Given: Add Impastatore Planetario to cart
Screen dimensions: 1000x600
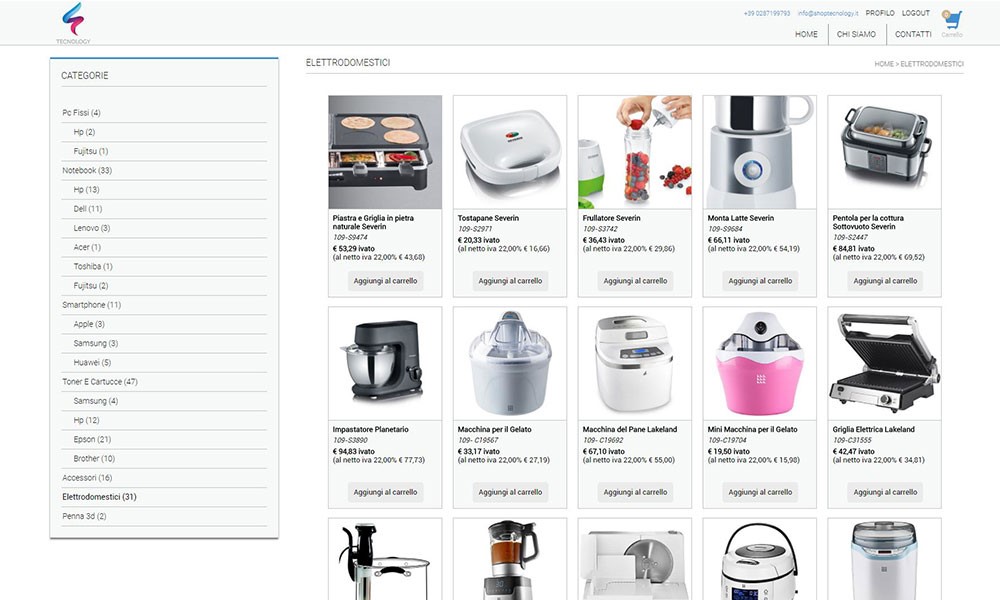Looking at the screenshot, I should (385, 492).
